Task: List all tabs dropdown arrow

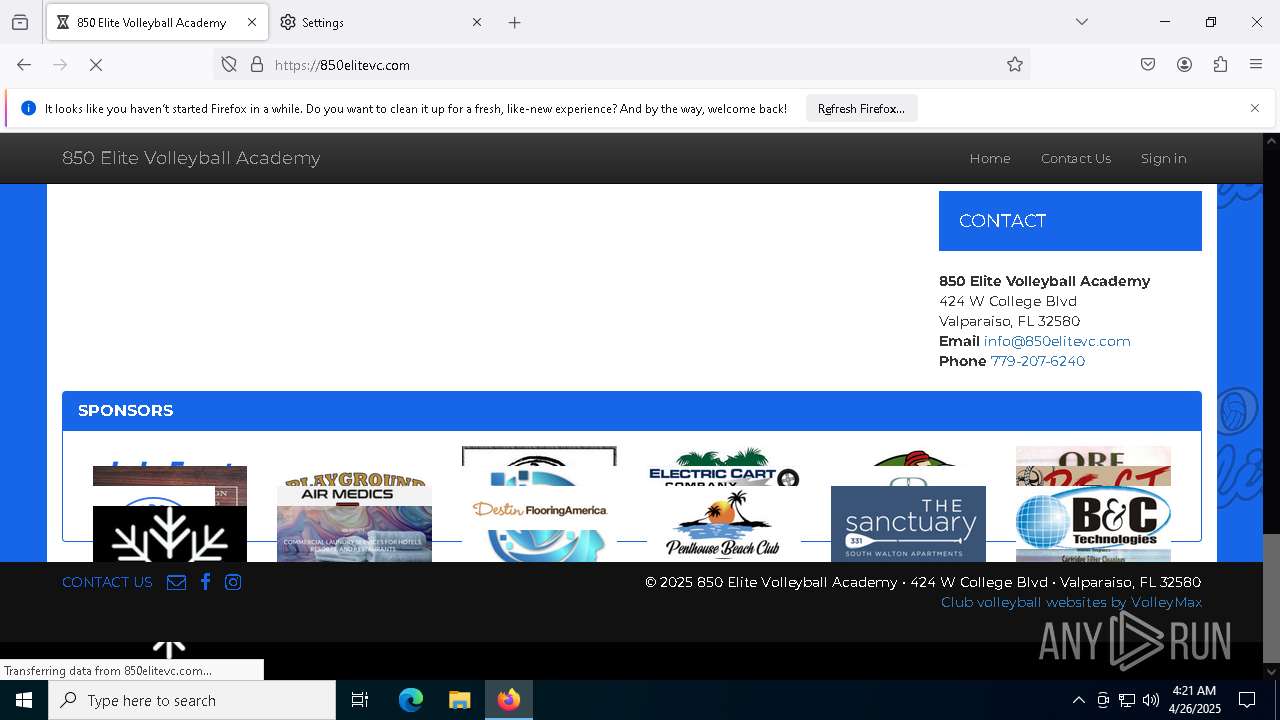Action: (1082, 22)
